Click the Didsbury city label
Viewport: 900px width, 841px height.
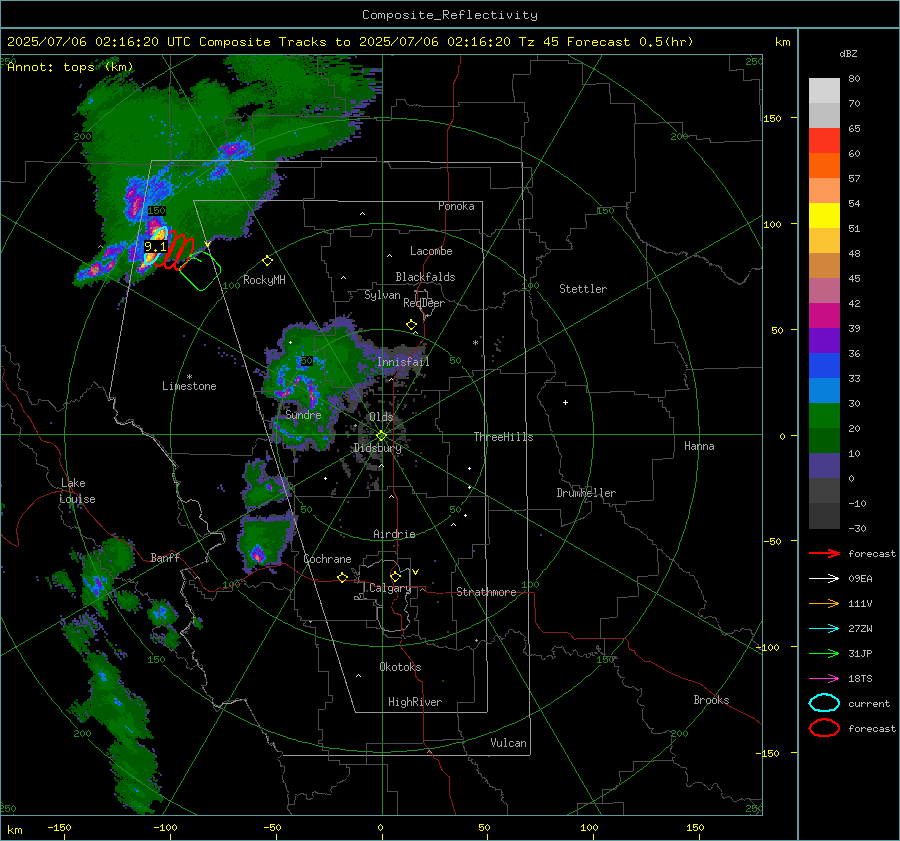[378, 448]
